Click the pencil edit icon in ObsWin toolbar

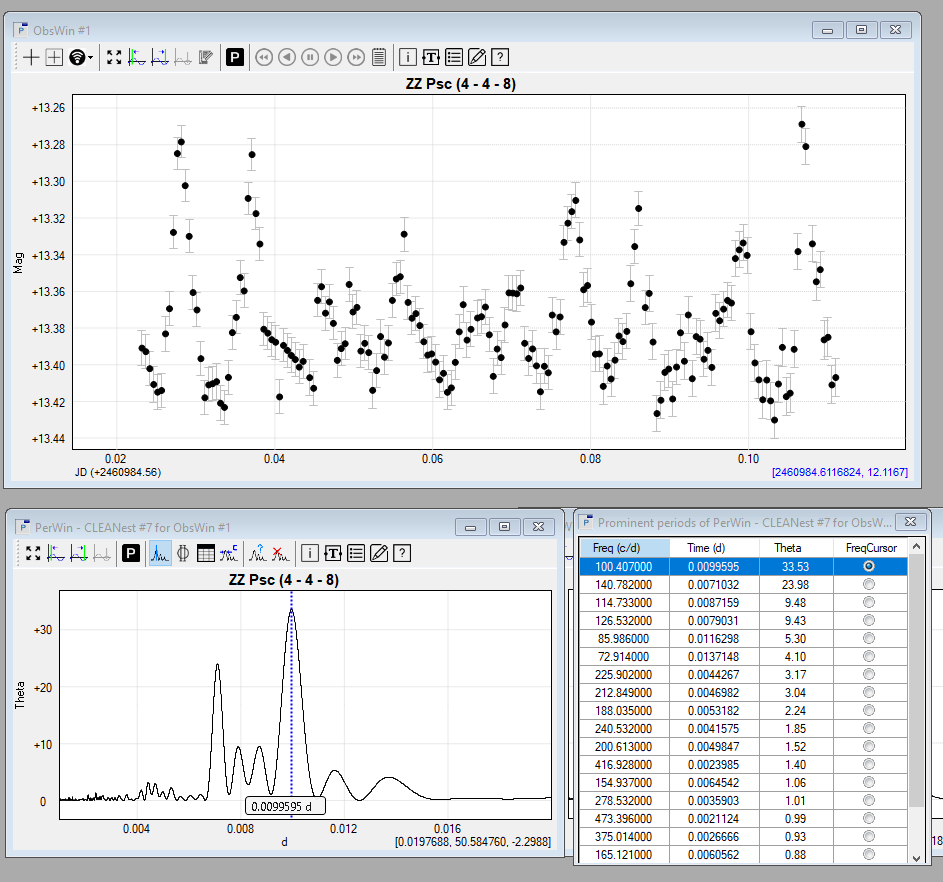[477, 57]
